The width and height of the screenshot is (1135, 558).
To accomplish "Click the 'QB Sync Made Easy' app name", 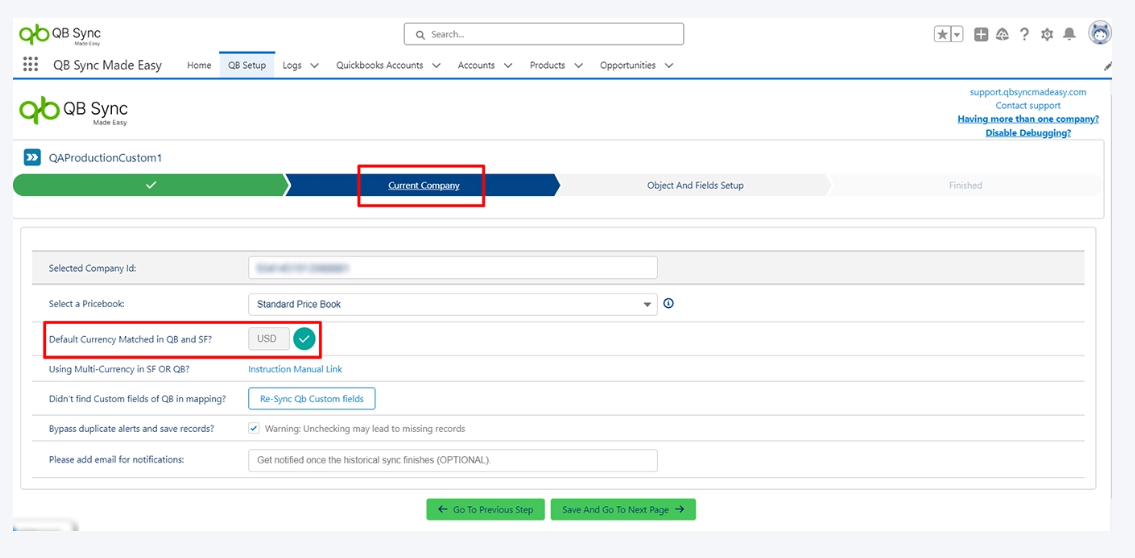I will coord(107,65).
